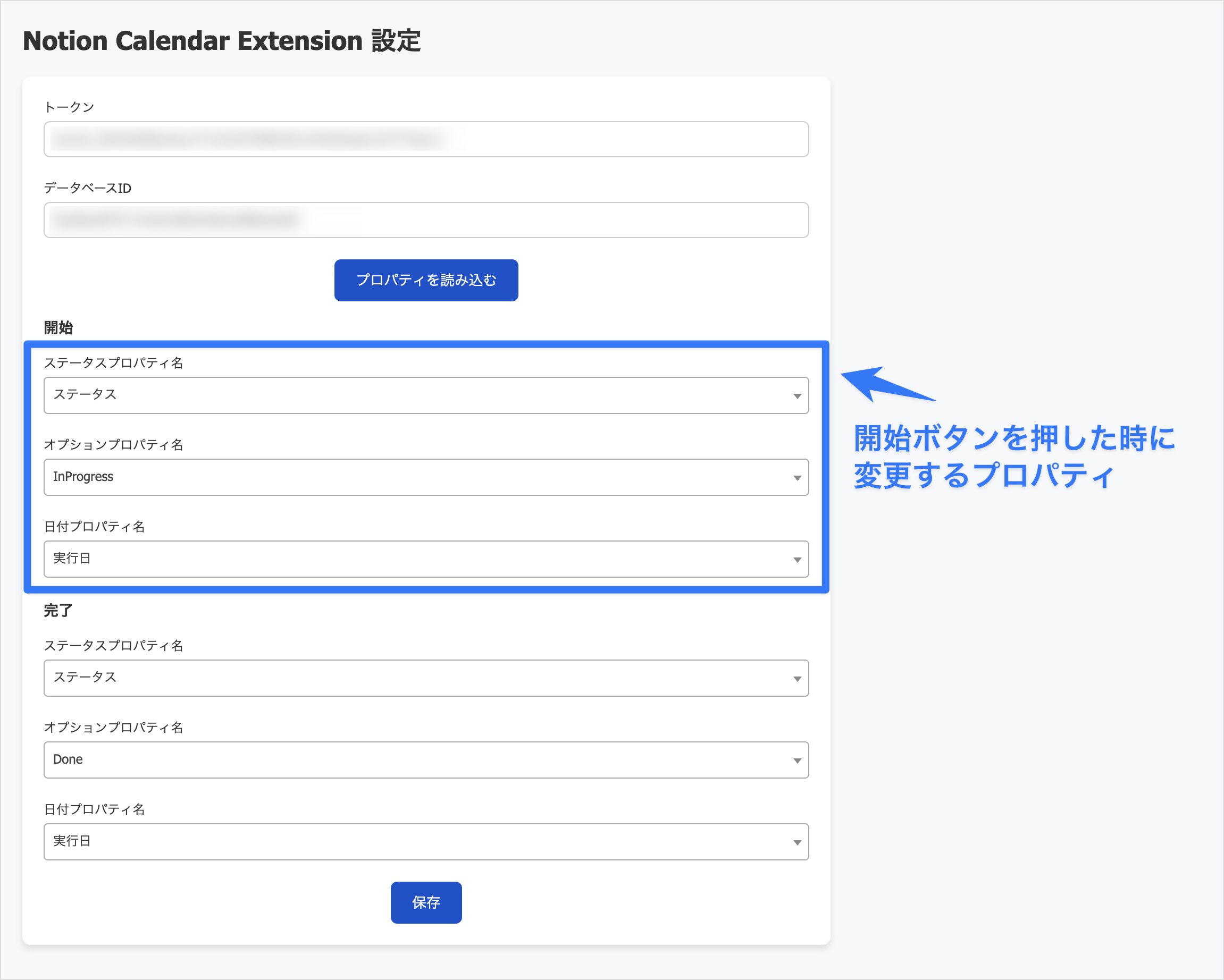Viewport: 1224px width, 980px height.
Task: Open the InProgress option dropdown
Action: (426, 477)
